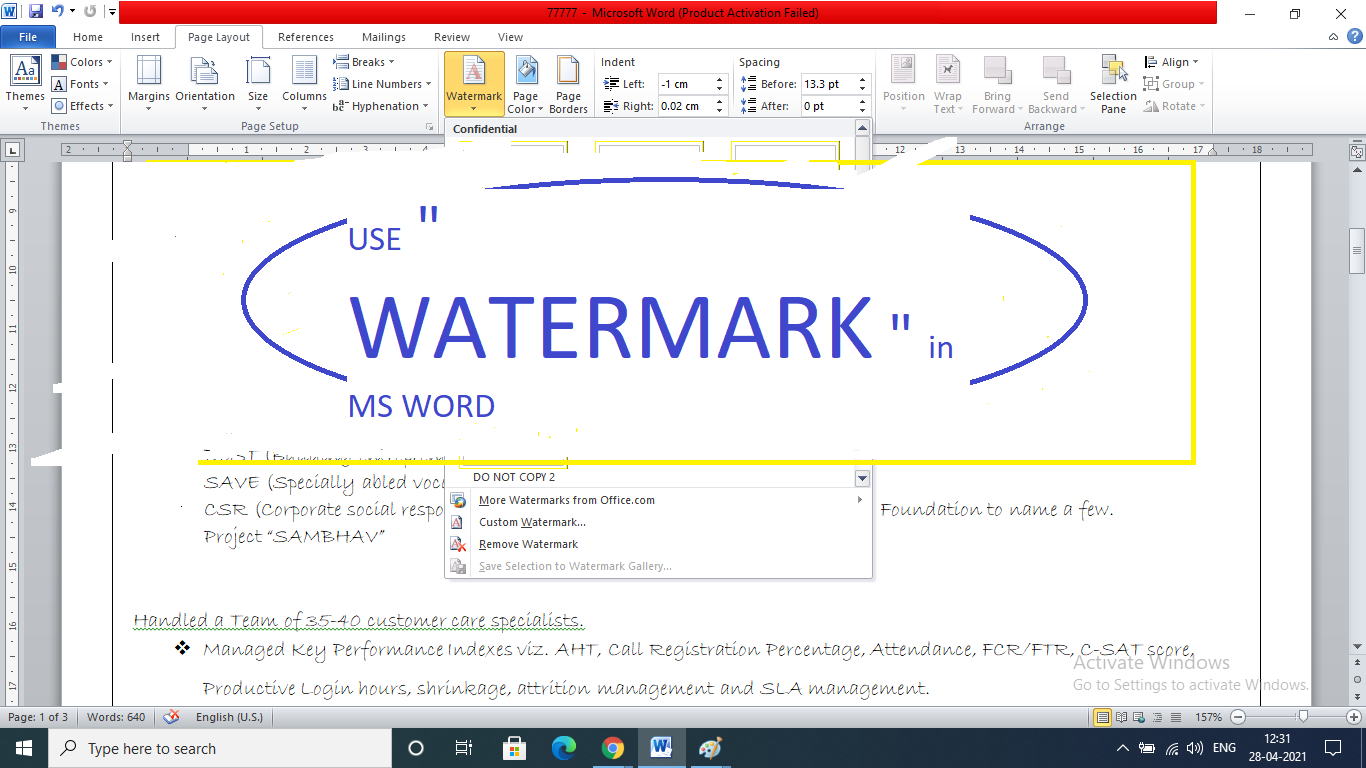Screen dimensions: 1366x768
Task: Open the Review ribbon tab
Action: pos(451,36)
